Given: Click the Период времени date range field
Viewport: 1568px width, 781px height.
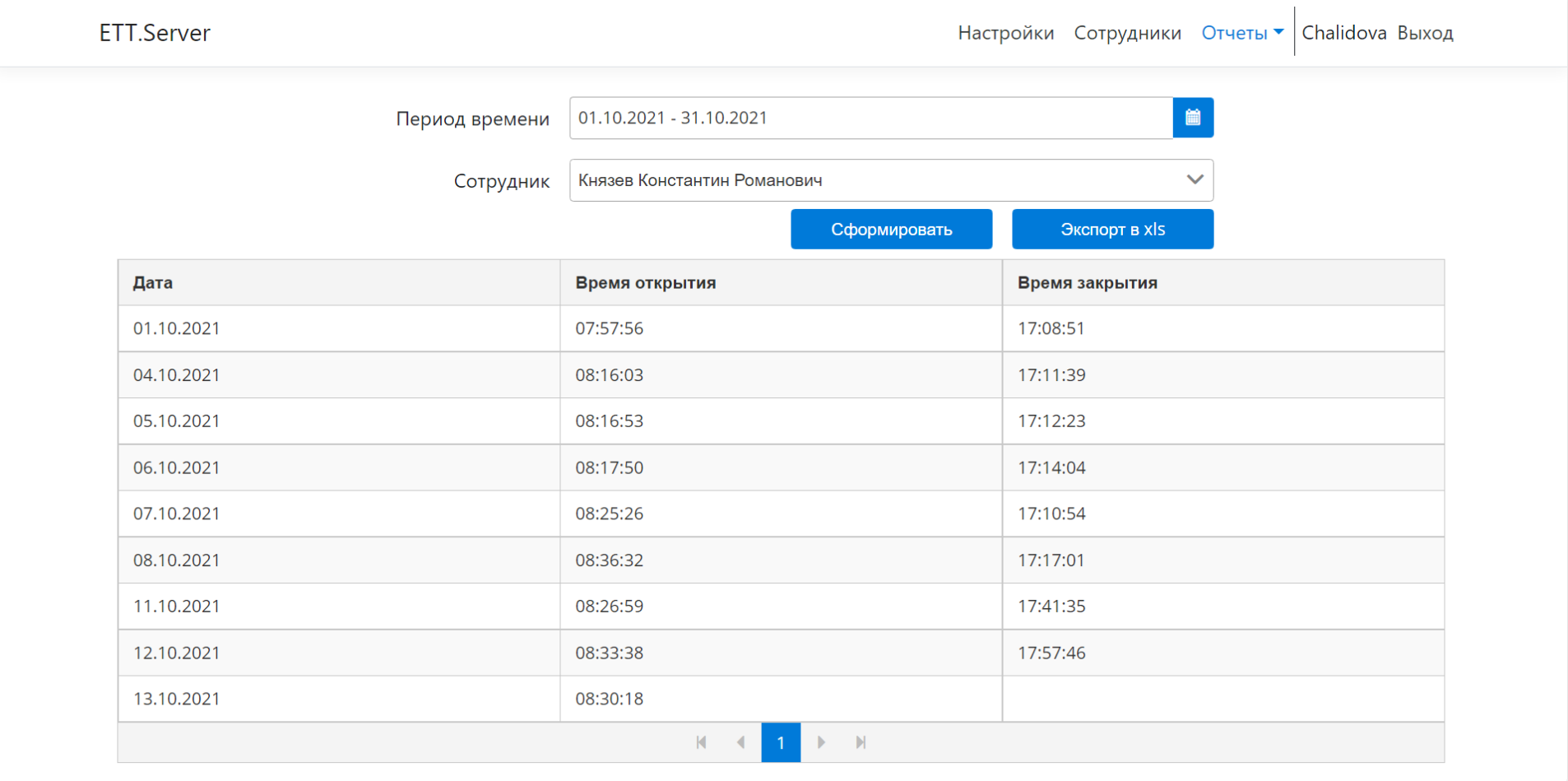Looking at the screenshot, I should (x=870, y=118).
